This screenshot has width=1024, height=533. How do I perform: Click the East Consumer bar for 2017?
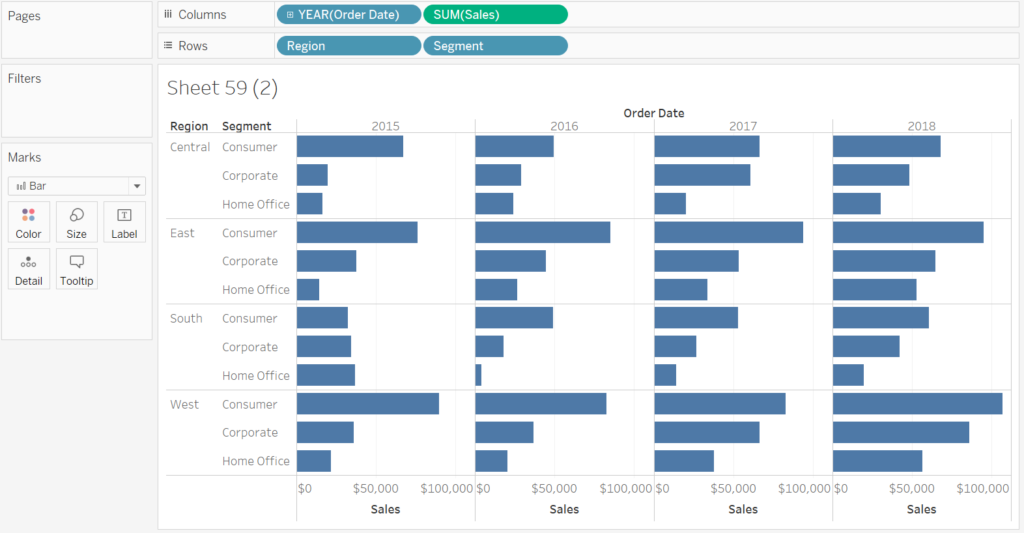728,233
